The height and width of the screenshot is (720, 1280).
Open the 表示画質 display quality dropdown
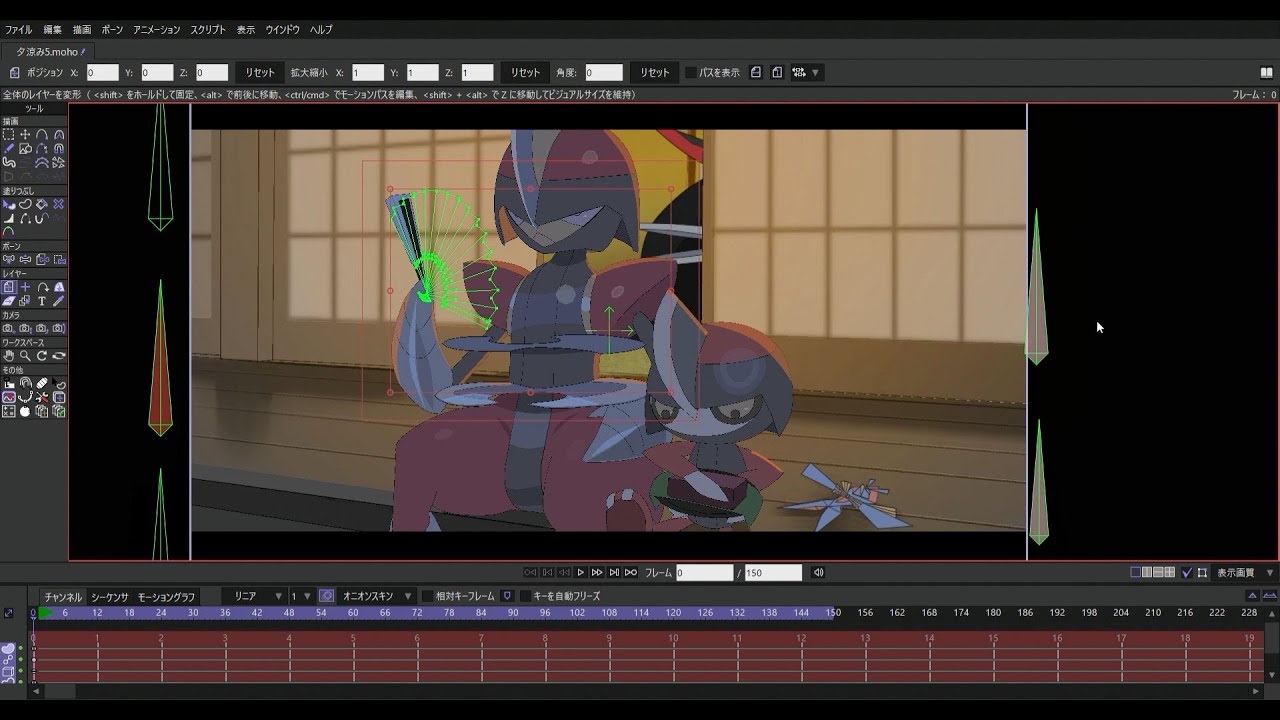[x=1242, y=573]
